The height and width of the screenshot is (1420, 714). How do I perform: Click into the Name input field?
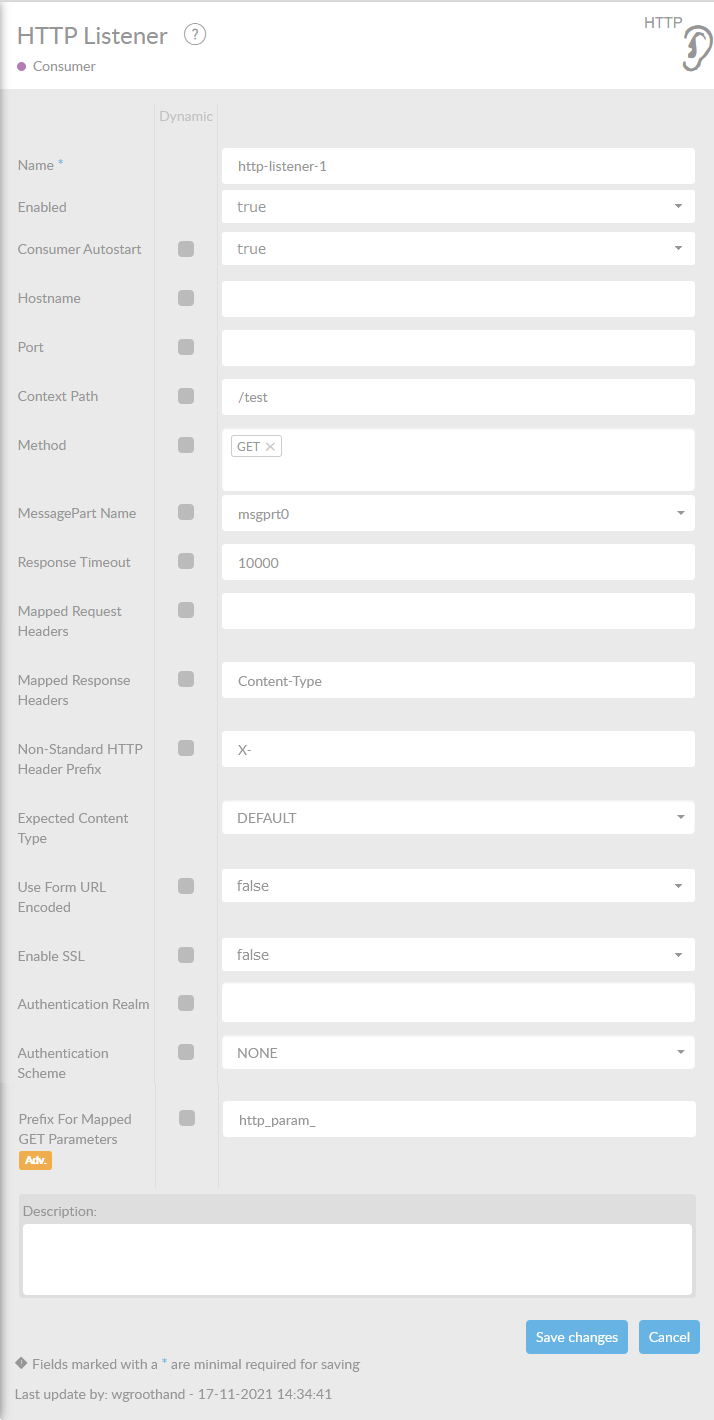458,166
